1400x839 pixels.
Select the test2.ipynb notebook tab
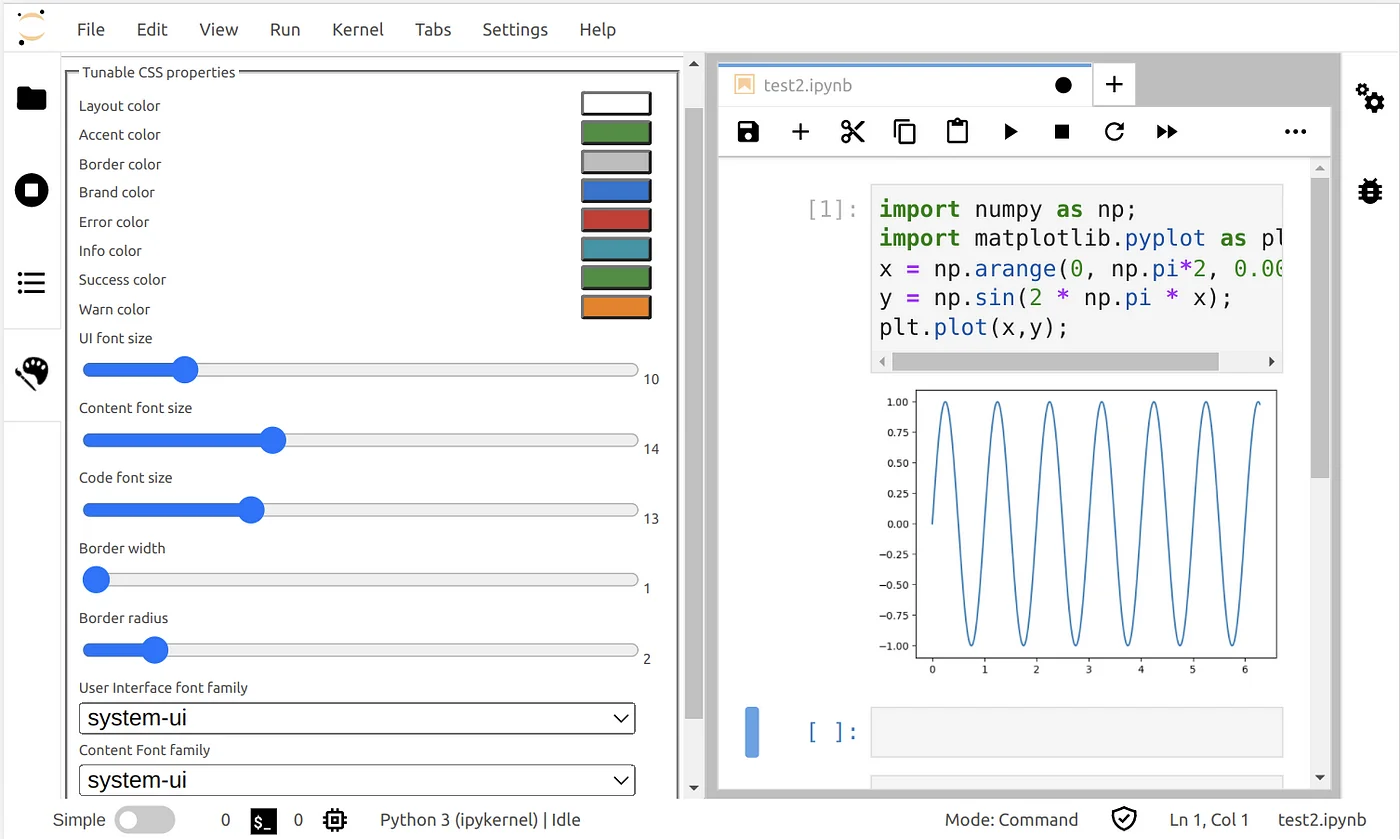(905, 85)
